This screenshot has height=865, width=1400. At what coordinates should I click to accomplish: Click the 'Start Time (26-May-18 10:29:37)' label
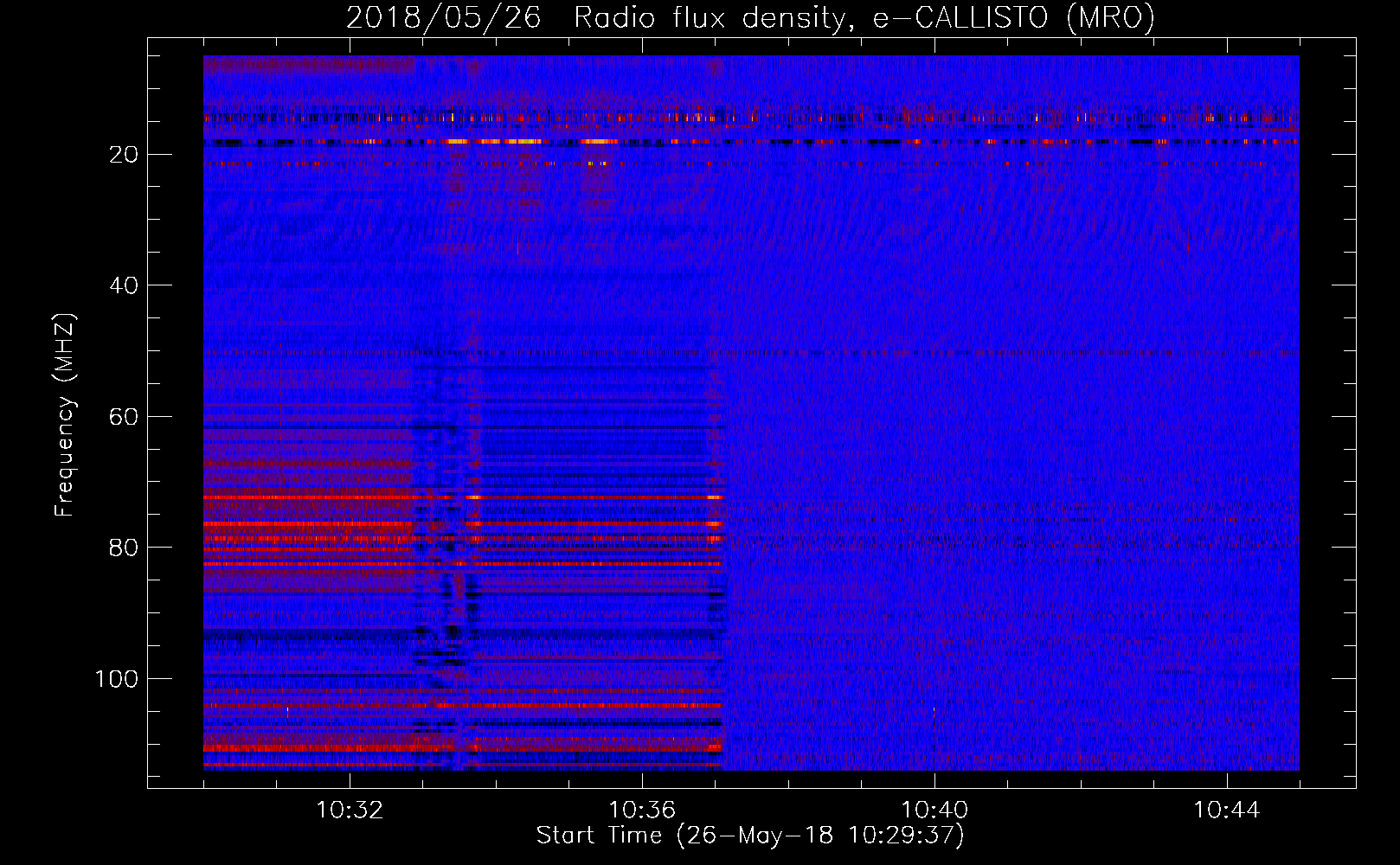pyautogui.click(x=750, y=836)
